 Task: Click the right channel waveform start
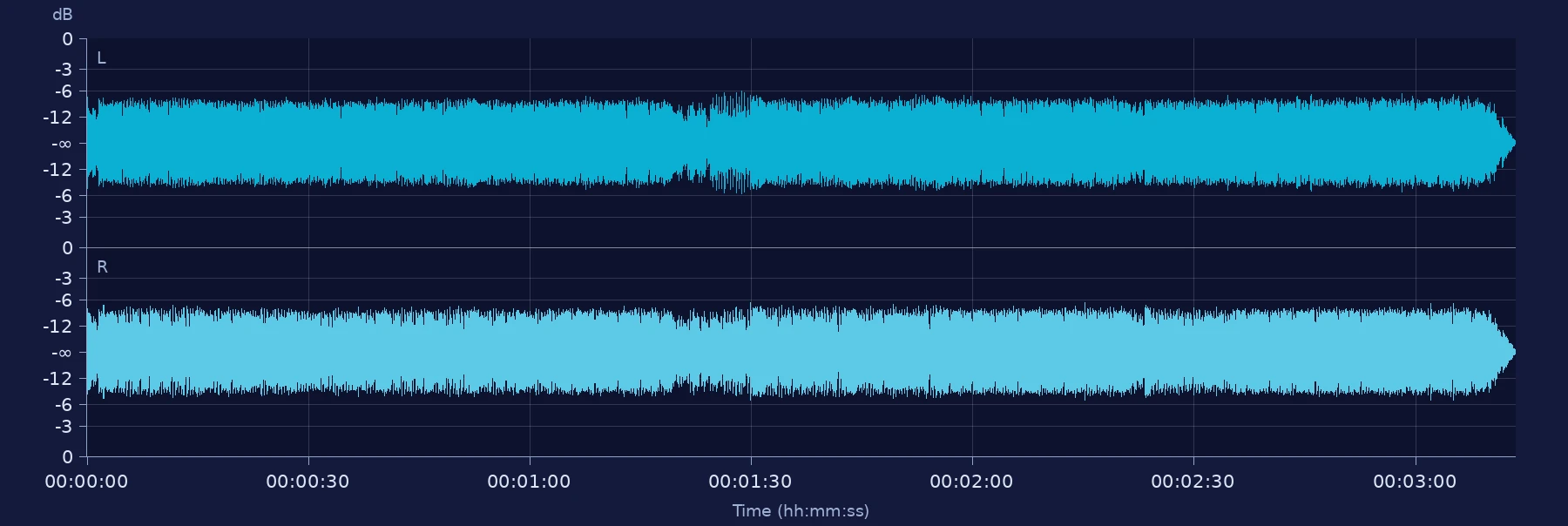(x=91, y=352)
